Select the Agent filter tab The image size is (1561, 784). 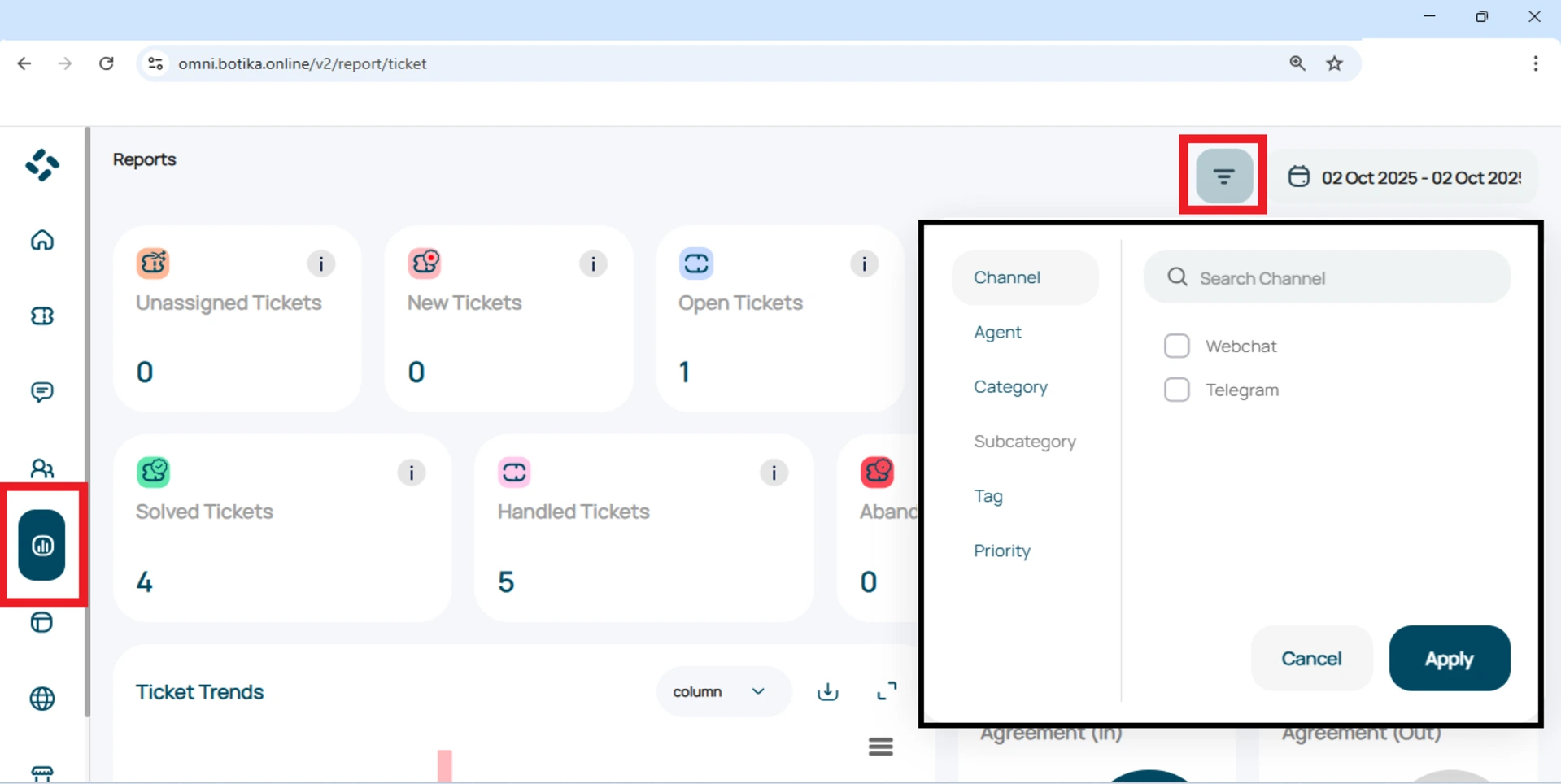997,332
